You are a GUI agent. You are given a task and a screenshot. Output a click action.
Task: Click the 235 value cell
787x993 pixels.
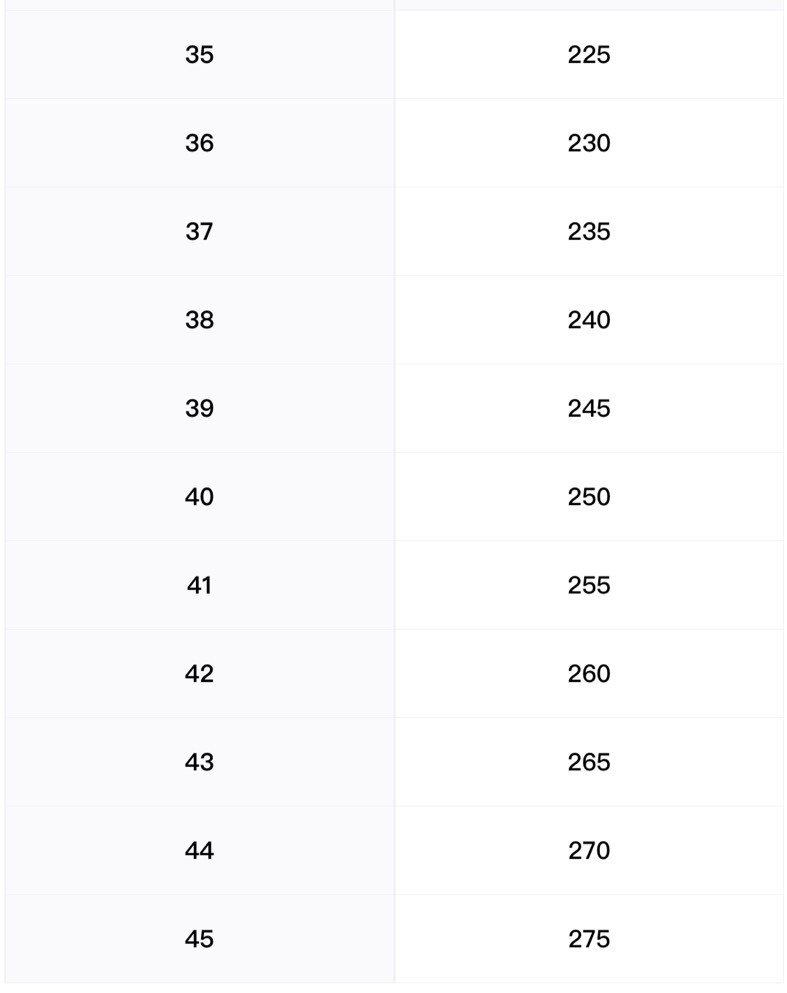pos(588,231)
